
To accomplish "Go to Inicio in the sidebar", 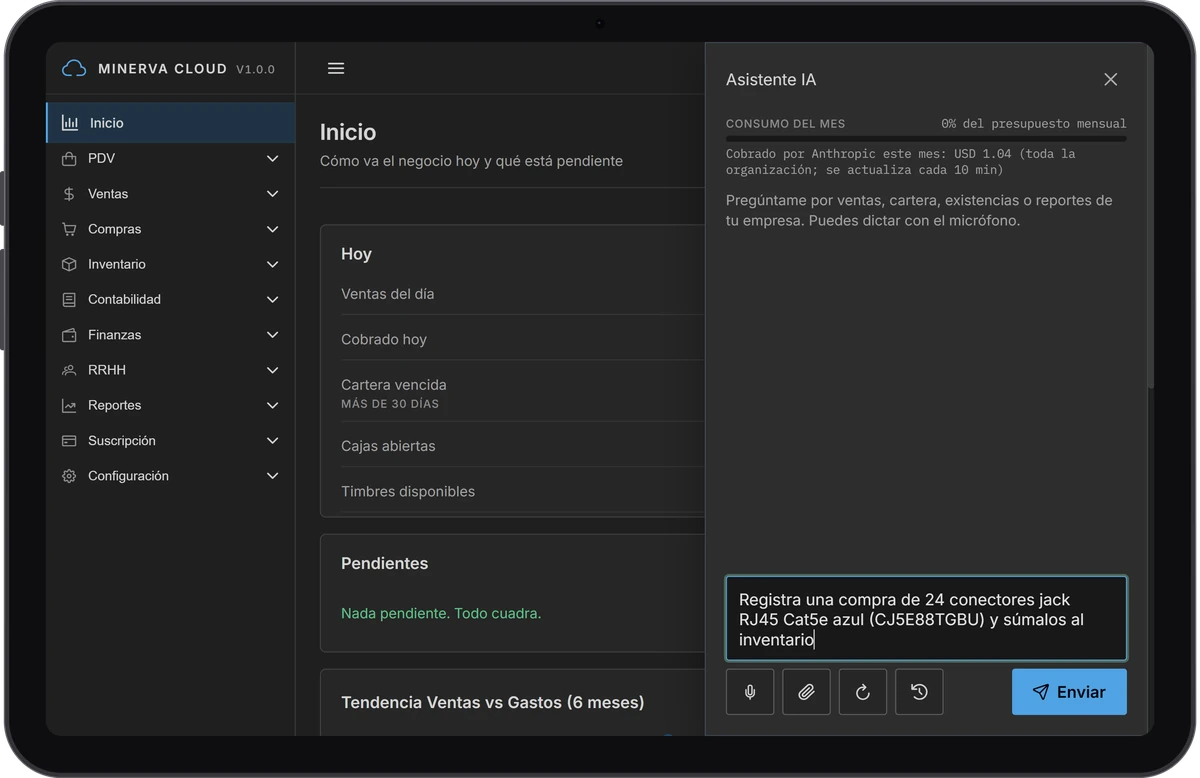I will point(170,123).
